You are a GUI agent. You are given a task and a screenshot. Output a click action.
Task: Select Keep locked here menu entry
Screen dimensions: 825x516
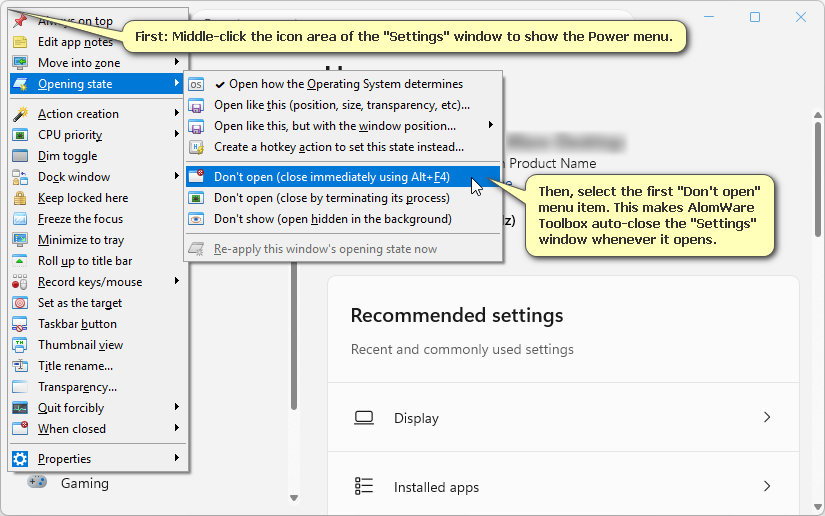98,198
